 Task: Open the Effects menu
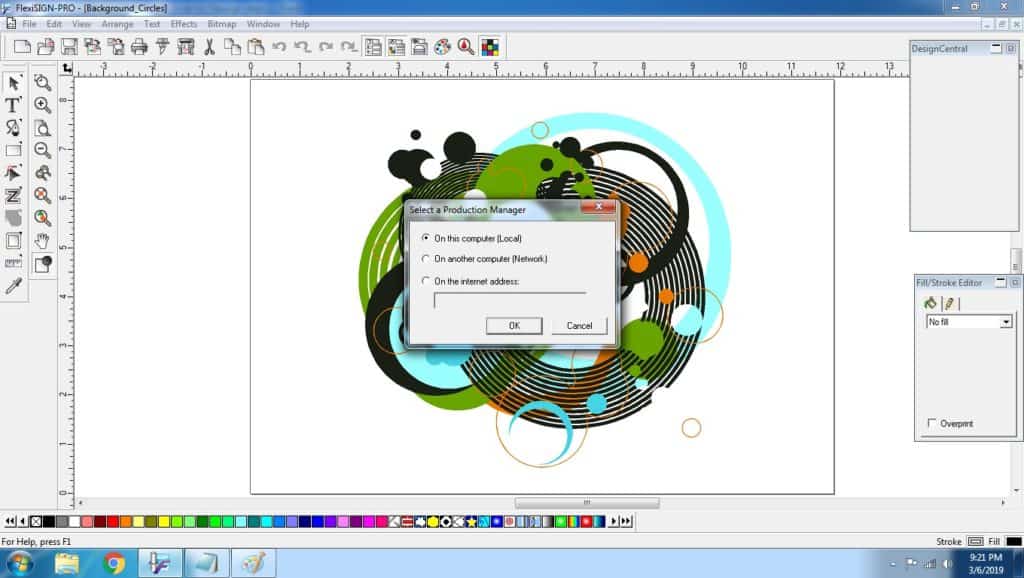click(184, 24)
